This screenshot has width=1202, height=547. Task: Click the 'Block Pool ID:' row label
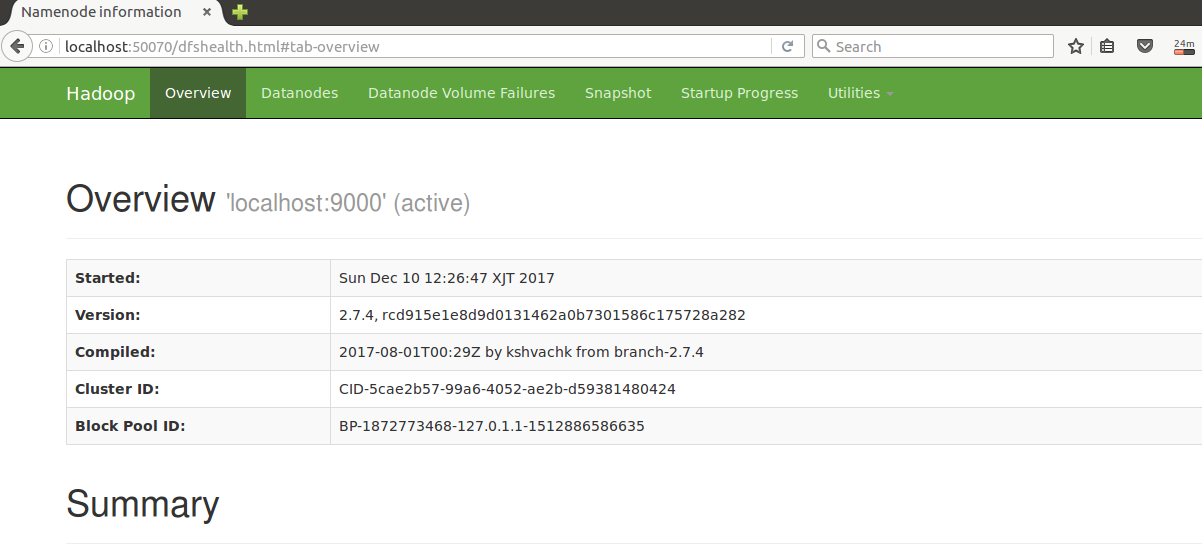(x=130, y=426)
